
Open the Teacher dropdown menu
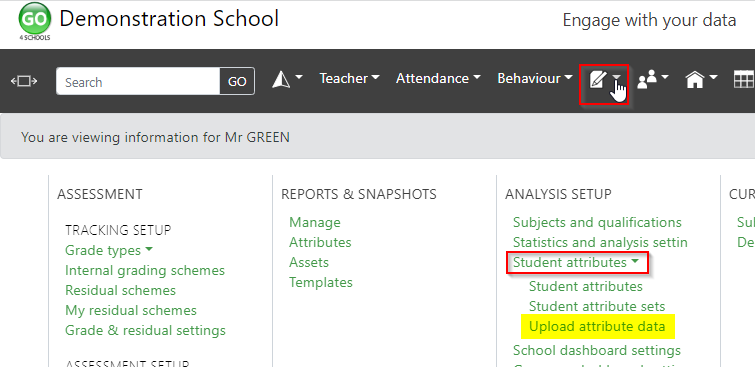pos(350,78)
